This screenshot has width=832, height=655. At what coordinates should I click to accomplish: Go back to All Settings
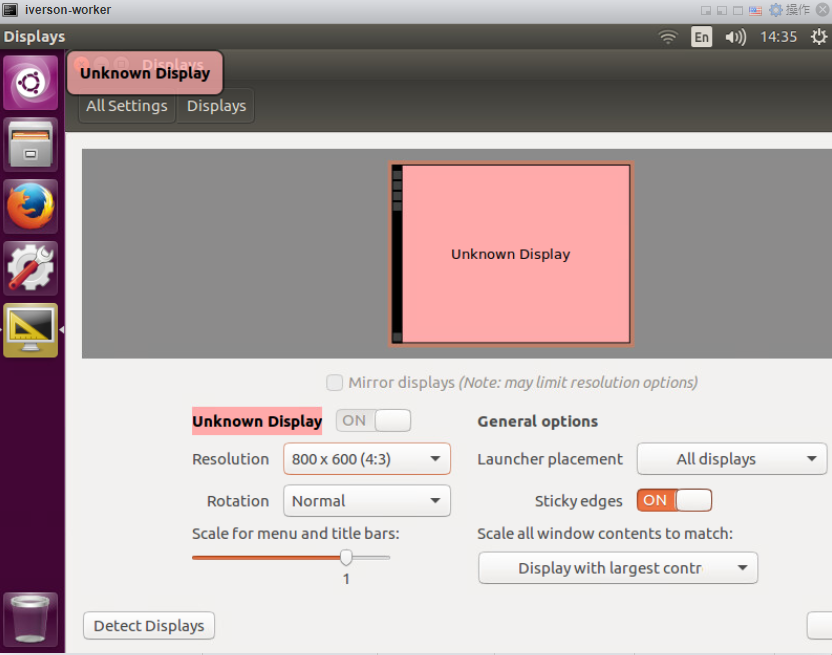pyautogui.click(x=127, y=106)
